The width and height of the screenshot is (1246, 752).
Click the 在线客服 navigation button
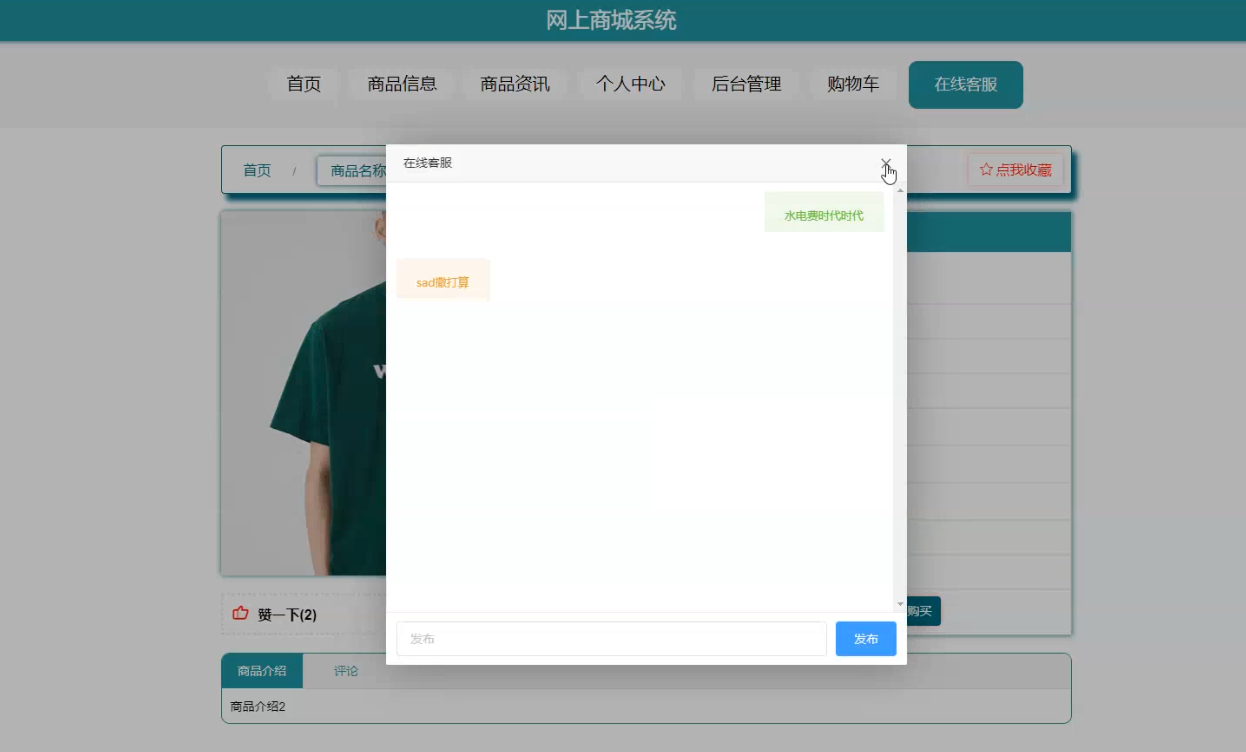pos(966,85)
